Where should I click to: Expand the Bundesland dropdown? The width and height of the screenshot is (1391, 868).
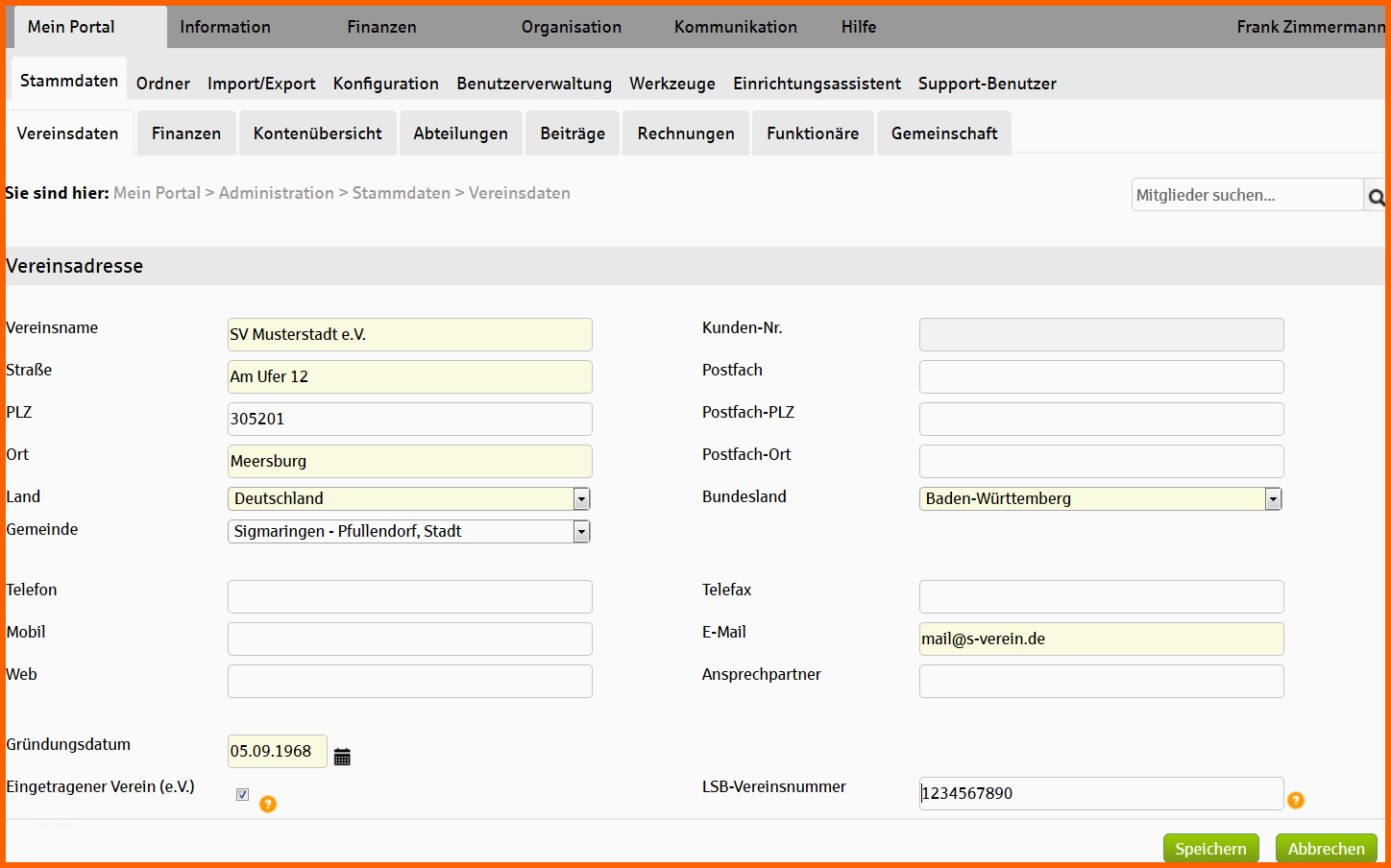click(x=1101, y=498)
